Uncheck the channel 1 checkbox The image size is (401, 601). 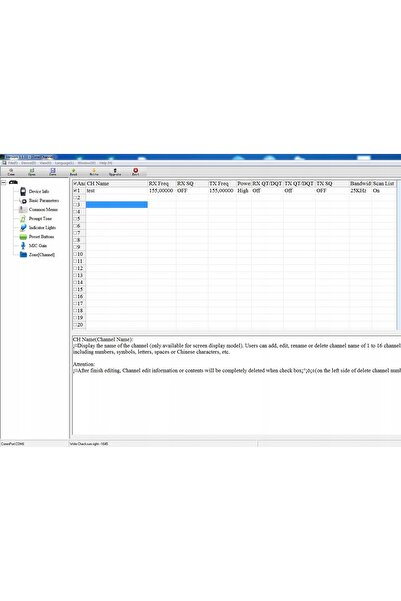pyautogui.click(x=75, y=190)
